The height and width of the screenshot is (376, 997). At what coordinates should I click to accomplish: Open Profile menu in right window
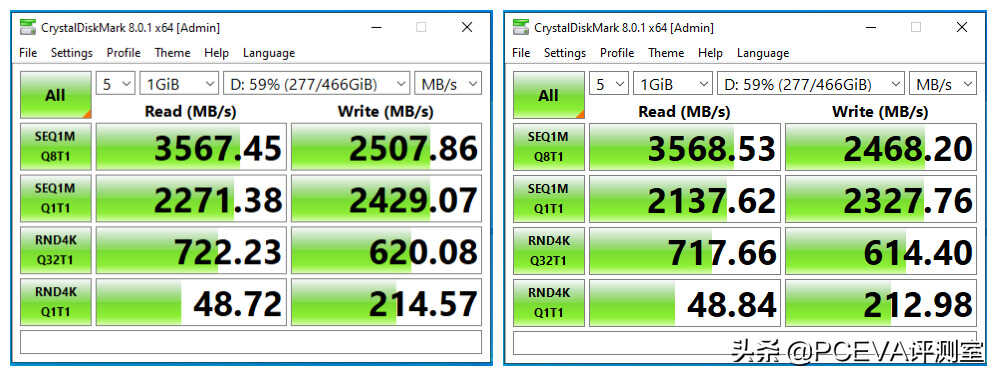pos(617,53)
